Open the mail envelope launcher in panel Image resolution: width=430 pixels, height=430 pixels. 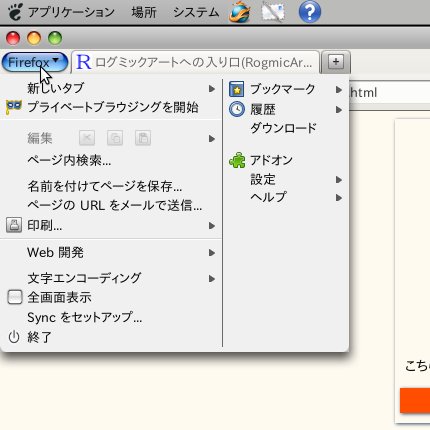(x=273, y=12)
